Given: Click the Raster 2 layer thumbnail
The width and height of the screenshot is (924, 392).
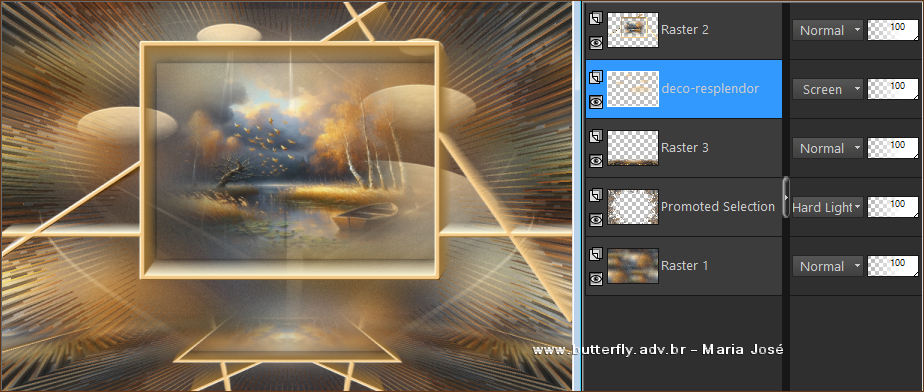Looking at the screenshot, I should [633, 30].
